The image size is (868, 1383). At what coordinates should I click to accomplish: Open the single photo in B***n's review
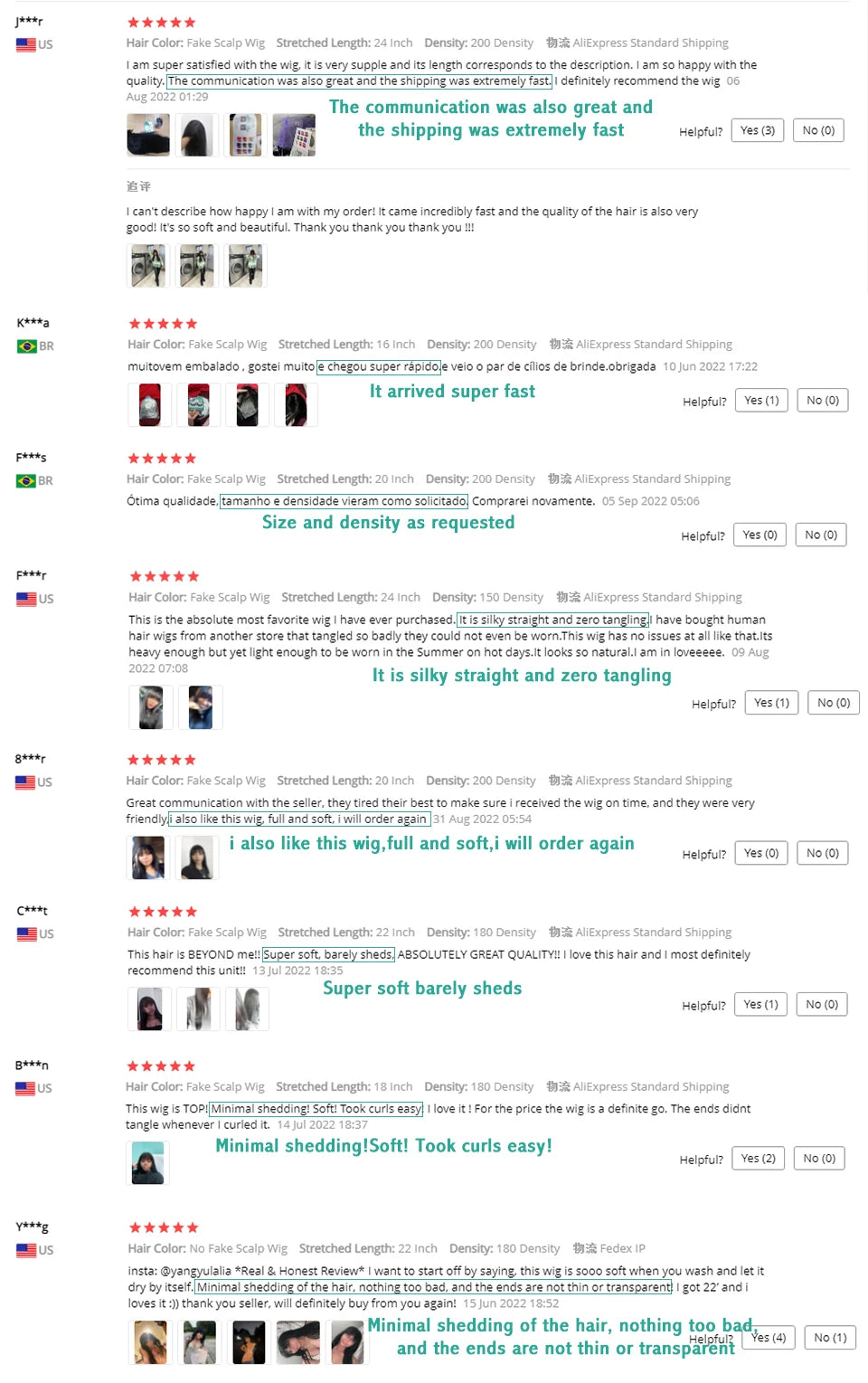148,1162
